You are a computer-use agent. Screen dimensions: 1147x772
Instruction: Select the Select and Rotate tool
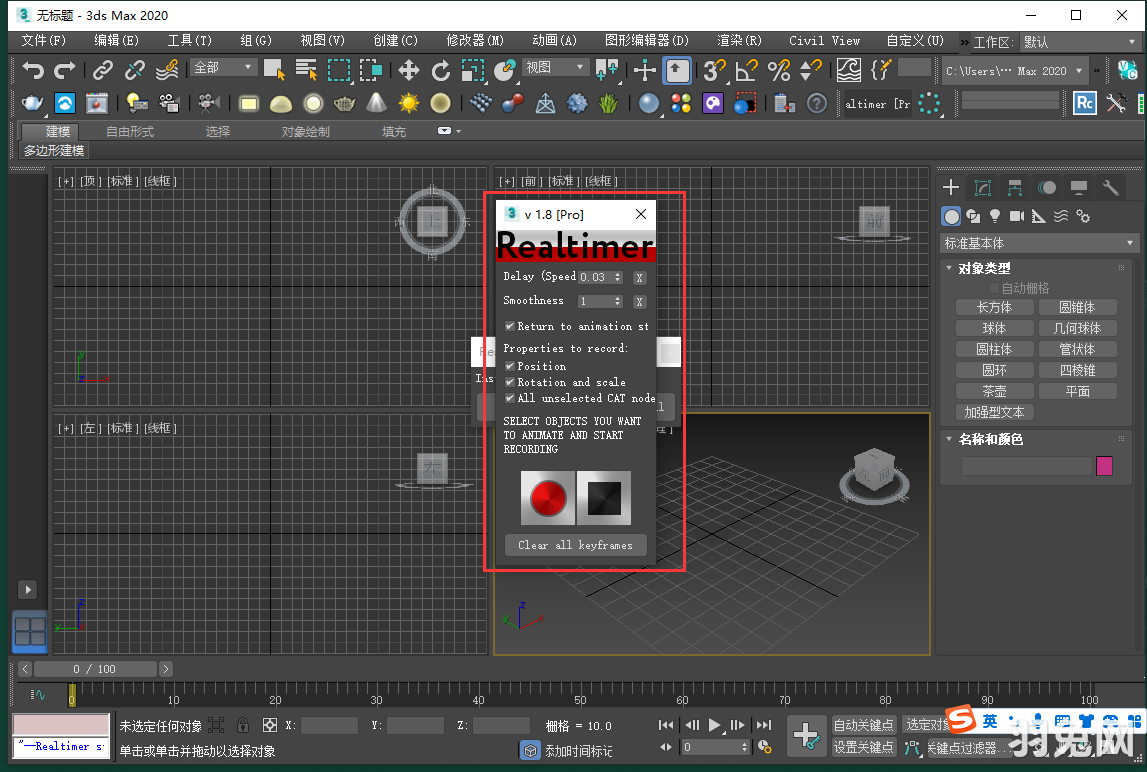(443, 70)
